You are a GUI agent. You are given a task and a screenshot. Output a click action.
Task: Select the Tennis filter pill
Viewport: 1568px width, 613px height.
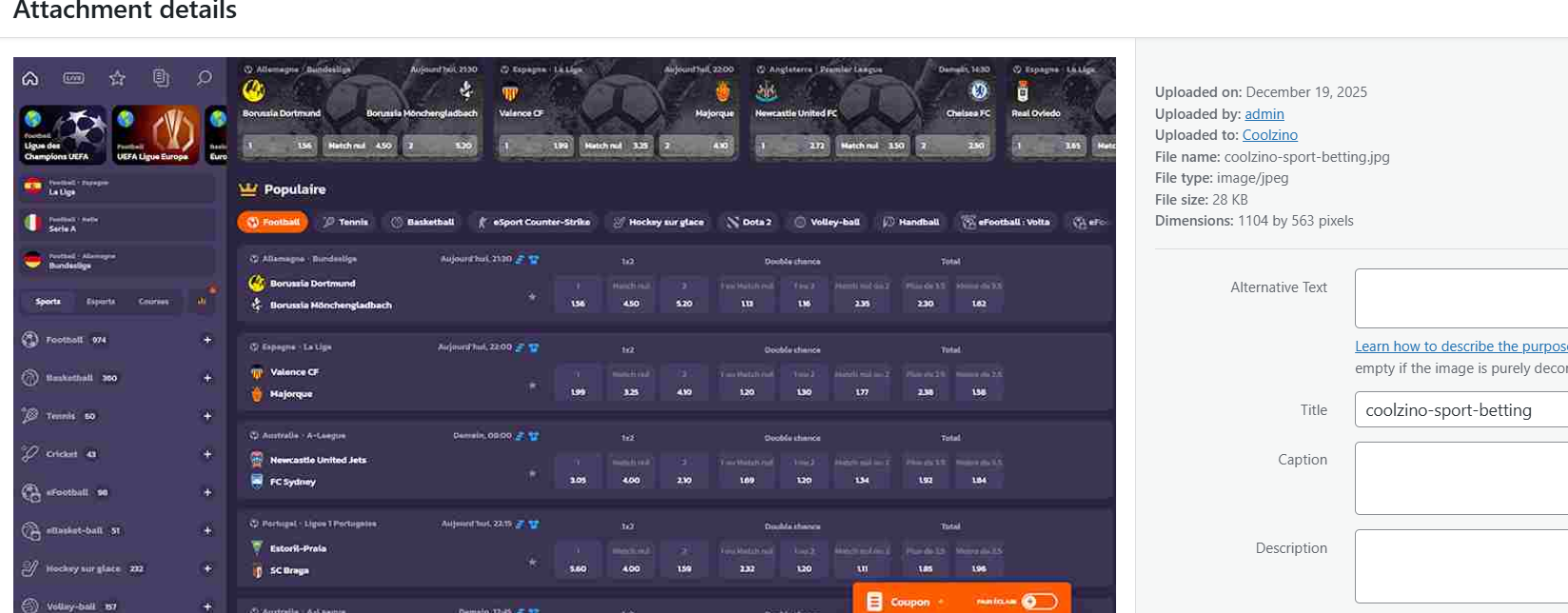[344, 222]
